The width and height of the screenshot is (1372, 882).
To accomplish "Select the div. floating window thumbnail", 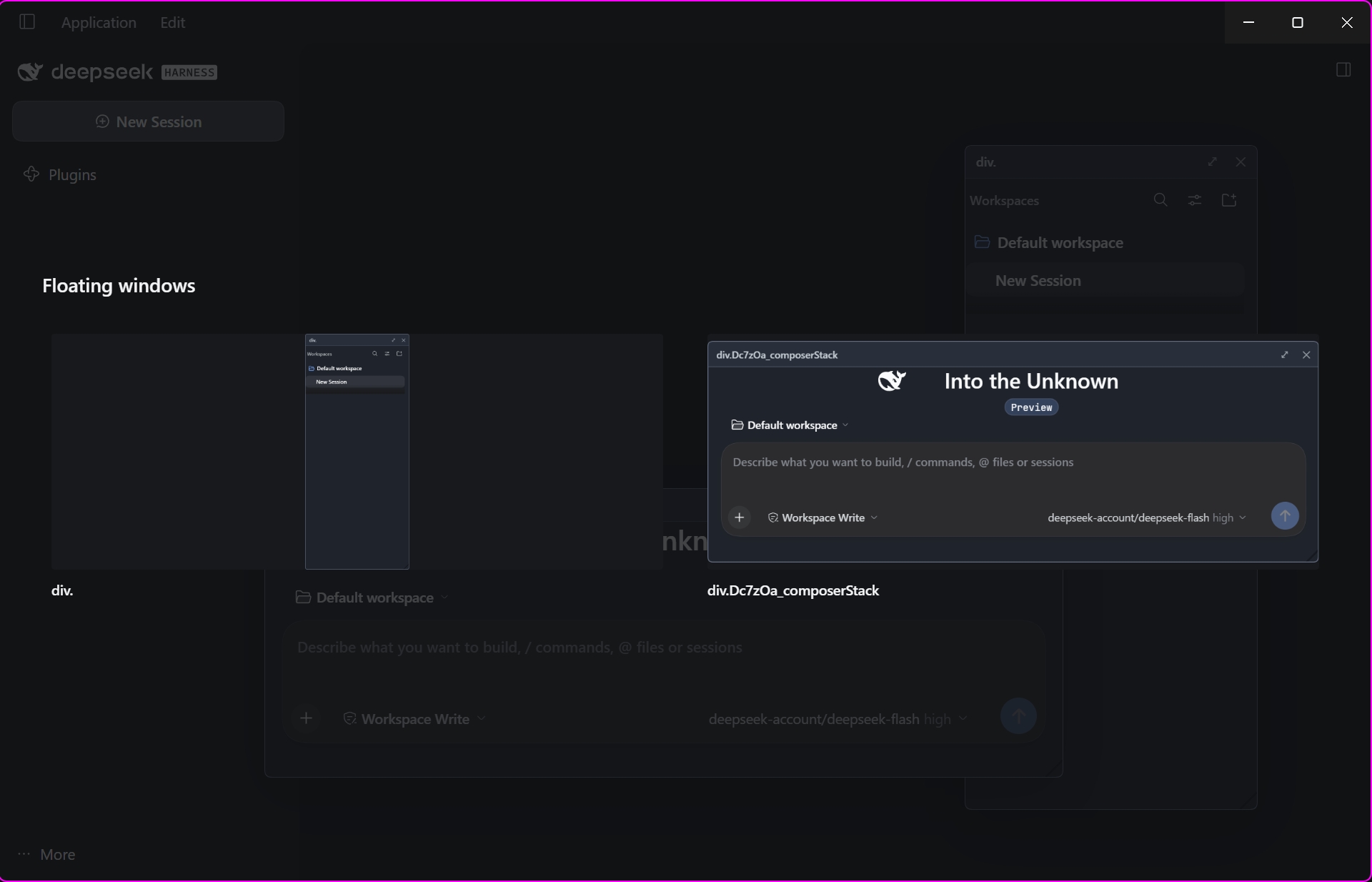I will [x=357, y=451].
